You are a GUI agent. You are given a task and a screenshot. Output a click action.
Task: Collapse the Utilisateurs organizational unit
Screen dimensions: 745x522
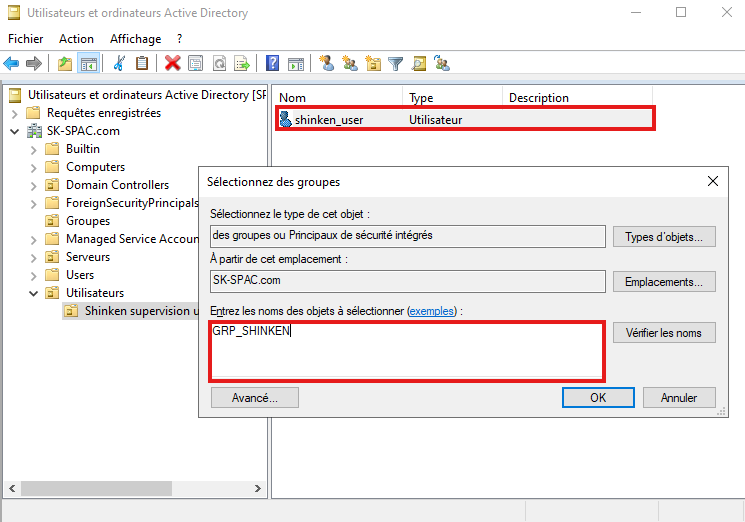[x=33, y=293]
